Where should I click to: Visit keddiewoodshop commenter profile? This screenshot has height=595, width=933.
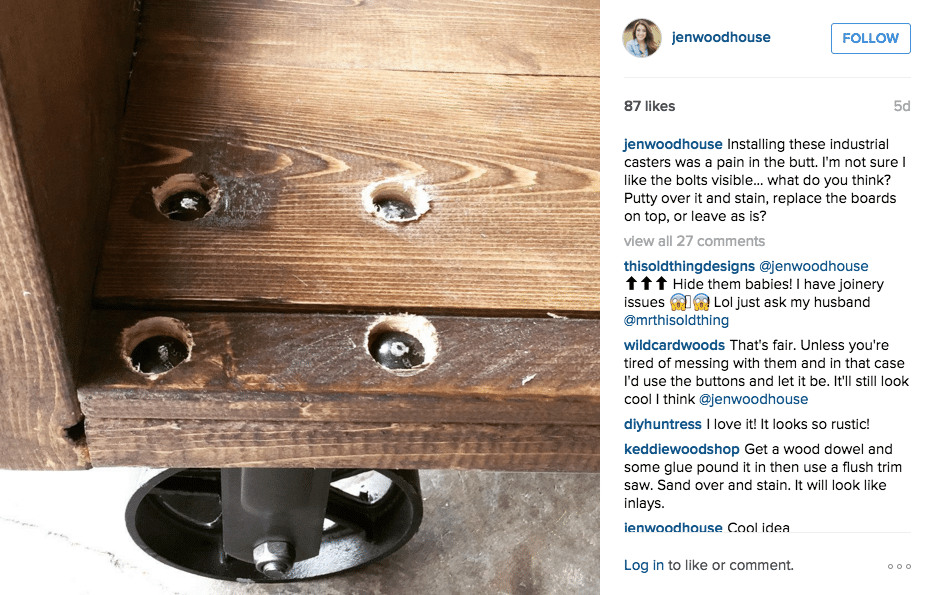(681, 449)
